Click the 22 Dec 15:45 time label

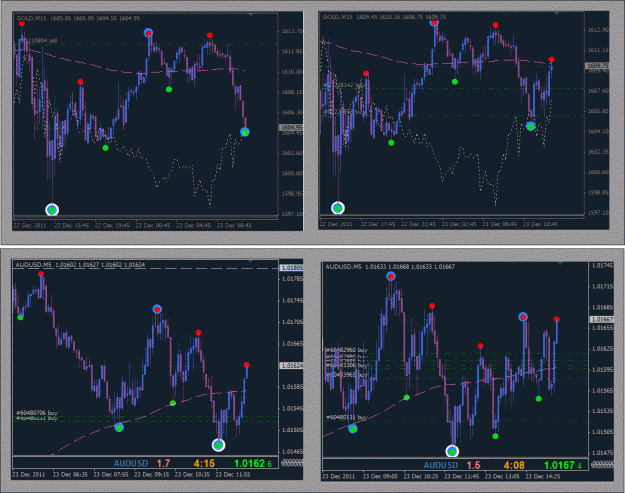(71, 226)
